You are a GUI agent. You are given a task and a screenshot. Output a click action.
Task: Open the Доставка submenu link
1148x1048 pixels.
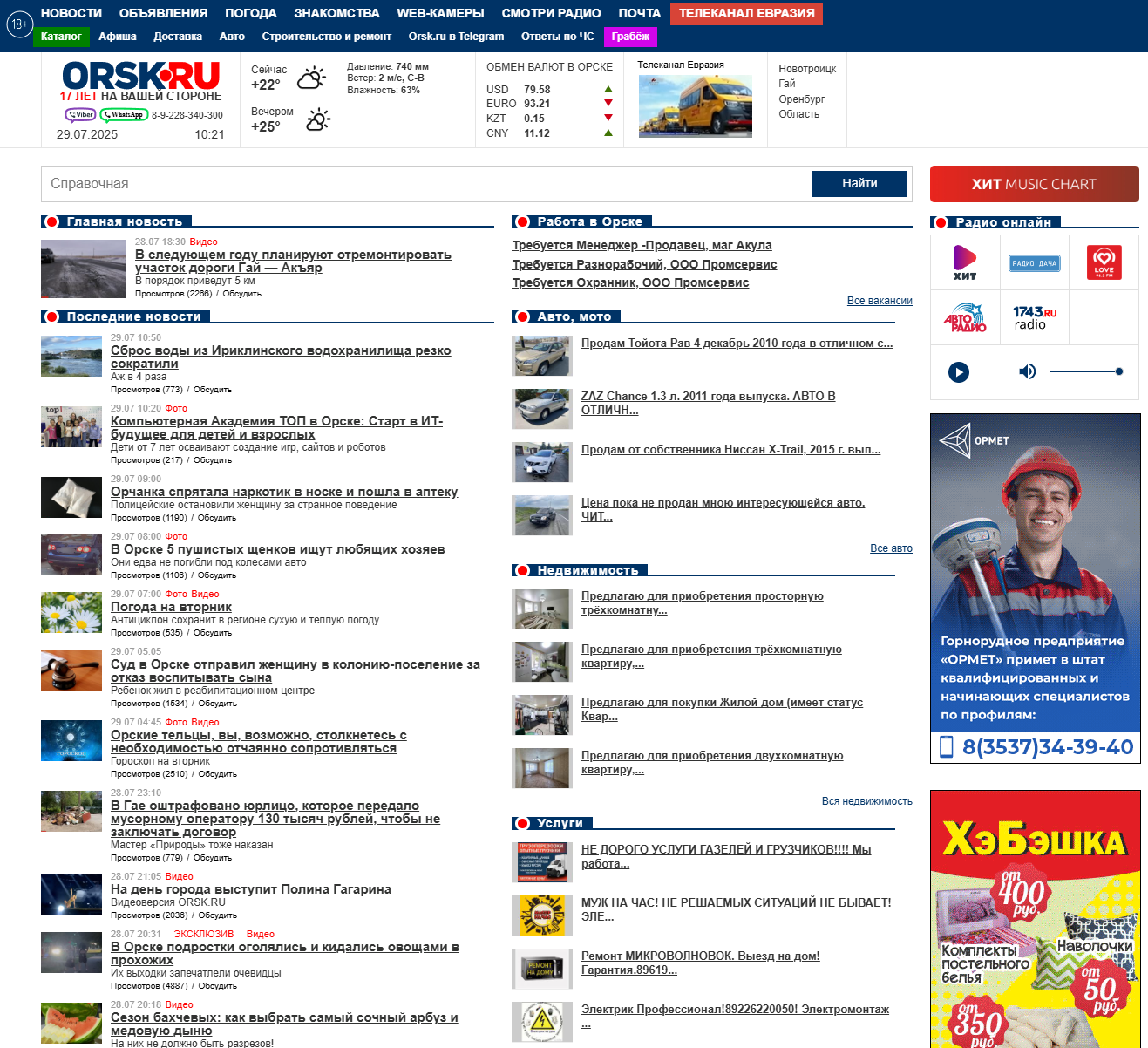[178, 37]
